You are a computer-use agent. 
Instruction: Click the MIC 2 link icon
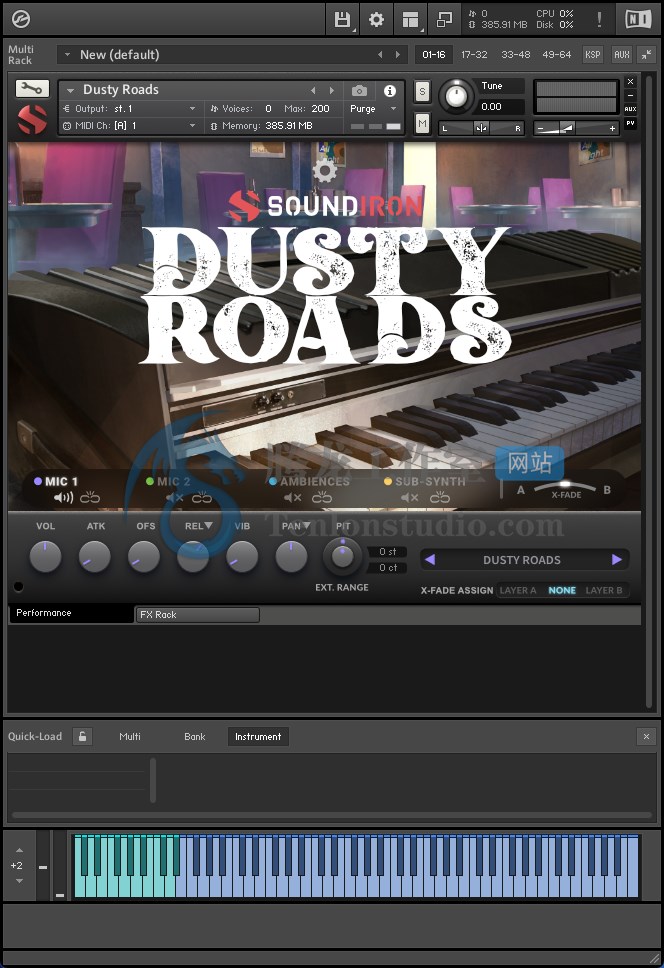[x=202, y=497]
